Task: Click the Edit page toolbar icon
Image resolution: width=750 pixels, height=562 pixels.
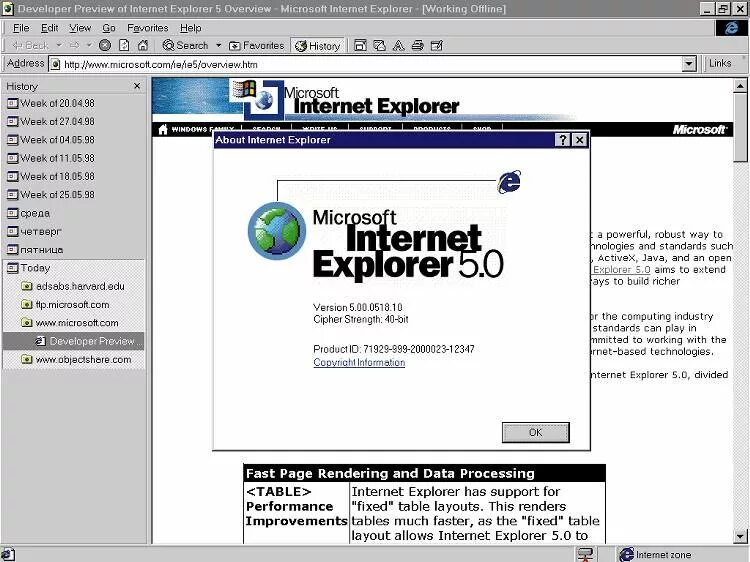Action: [437, 45]
